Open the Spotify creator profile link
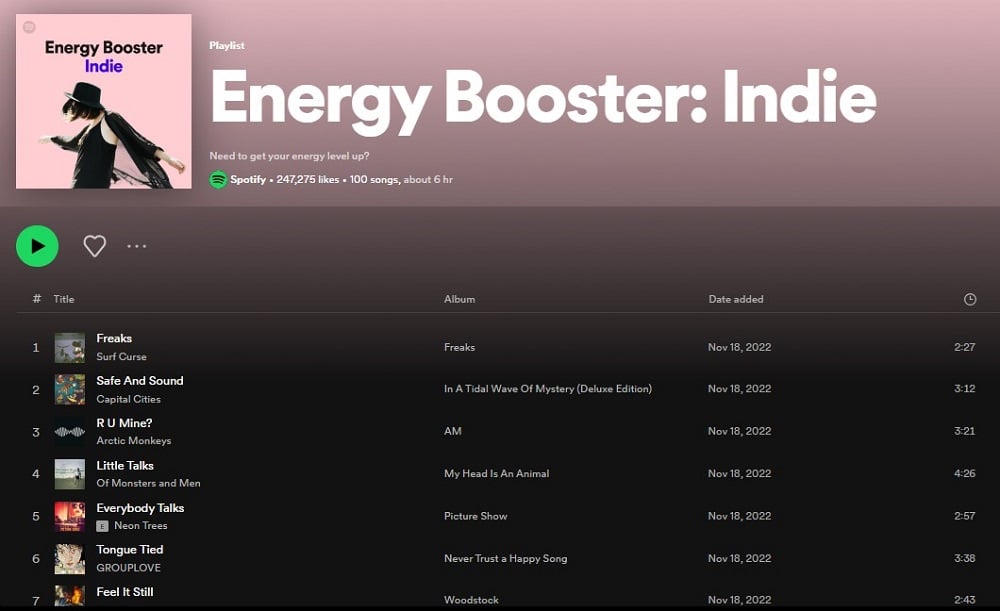 247,179
